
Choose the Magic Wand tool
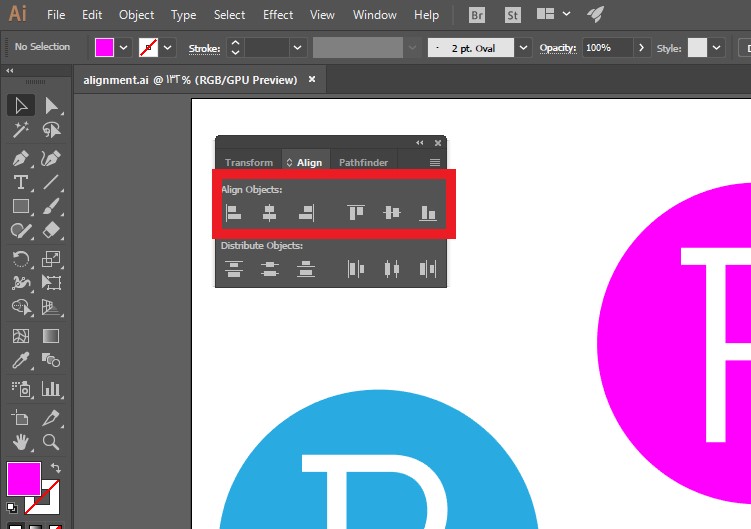[x=21, y=129]
